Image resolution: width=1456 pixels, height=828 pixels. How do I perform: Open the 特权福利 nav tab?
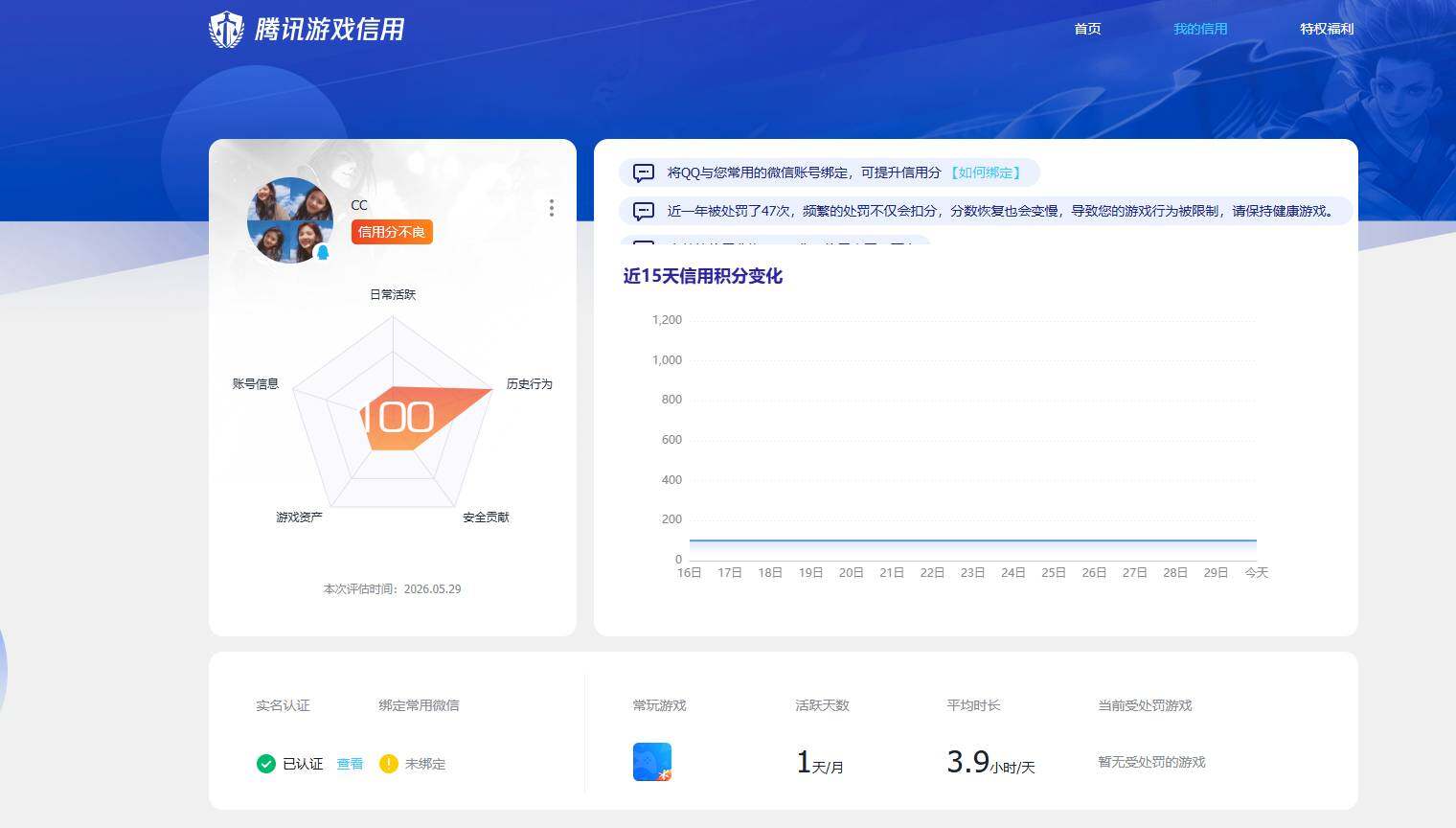coord(1327,29)
